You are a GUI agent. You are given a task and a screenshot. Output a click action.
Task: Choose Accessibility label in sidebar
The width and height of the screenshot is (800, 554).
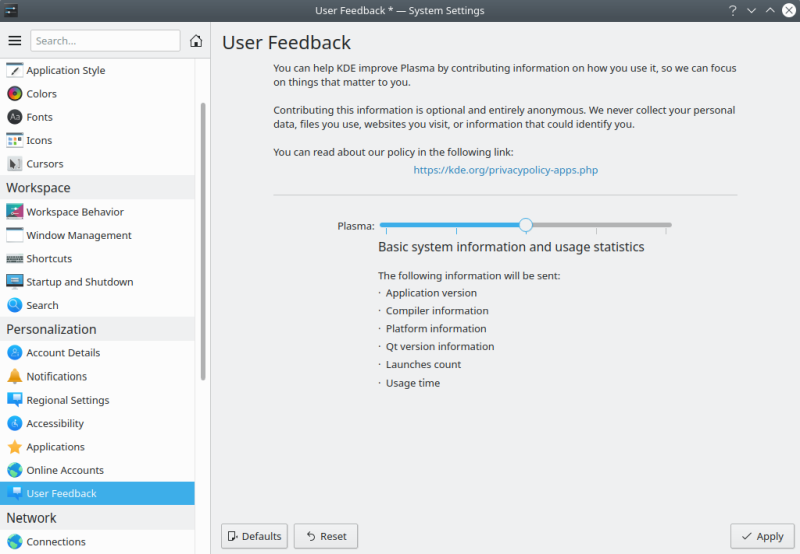point(55,423)
